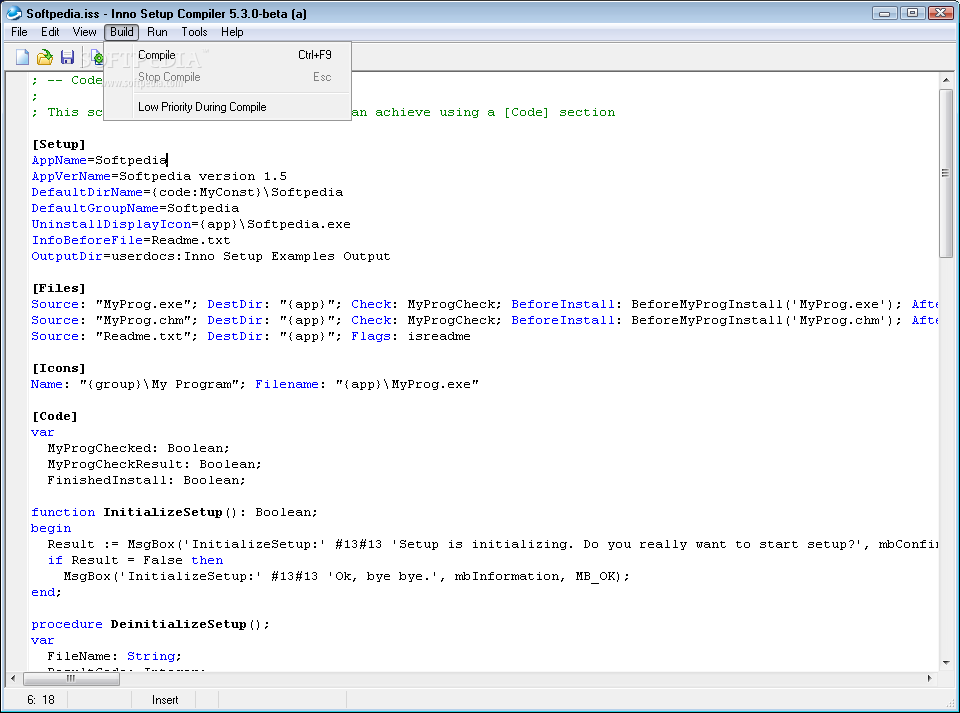This screenshot has width=960, height=713.
Task: Toggle Low Priority During Compile option
Action: (227, 107)
